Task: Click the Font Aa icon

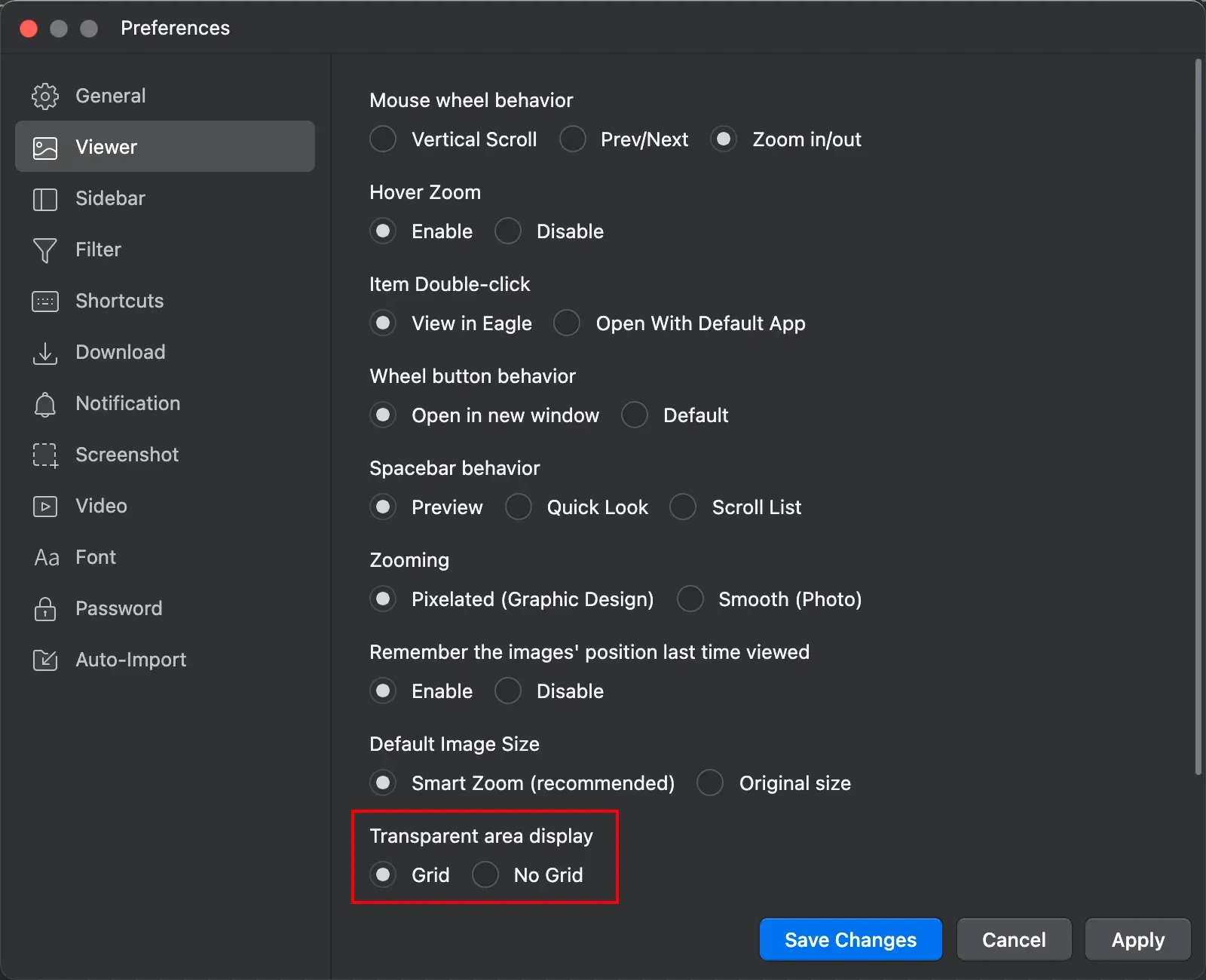Action: (47, 558)
